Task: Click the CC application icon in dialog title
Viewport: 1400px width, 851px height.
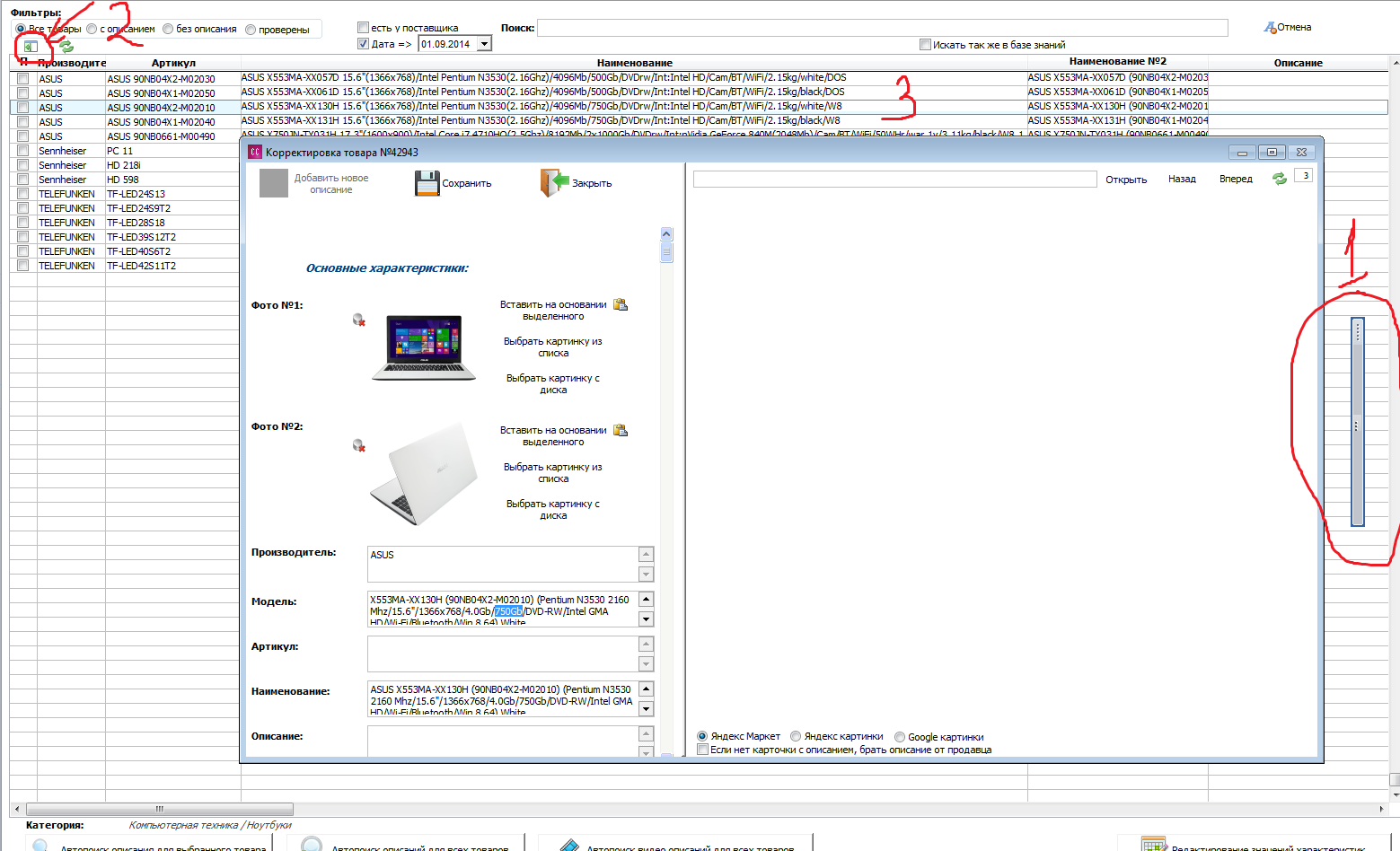Action: 255,153
